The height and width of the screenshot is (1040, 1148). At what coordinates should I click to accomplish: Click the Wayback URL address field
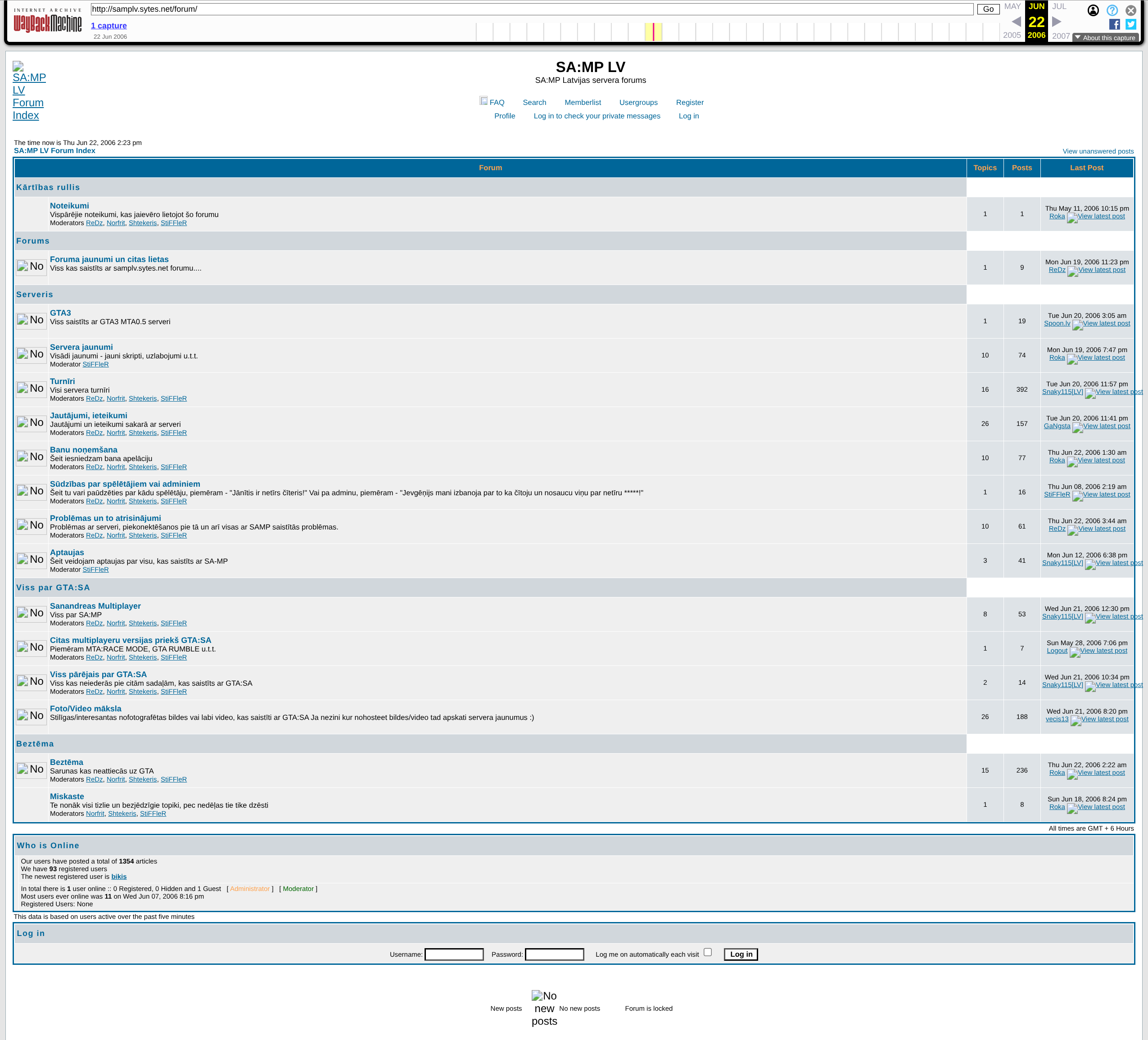[x=532, y=9]
